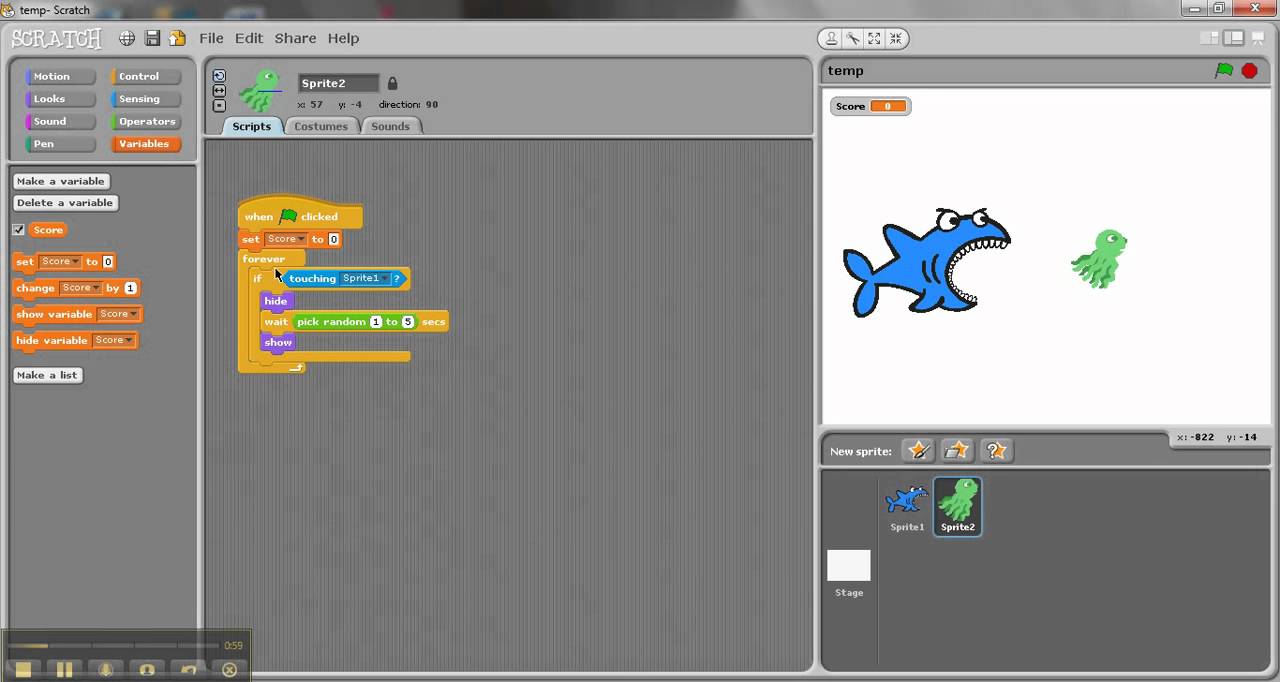
Task: Open the File menu
Action: [211, 38]
